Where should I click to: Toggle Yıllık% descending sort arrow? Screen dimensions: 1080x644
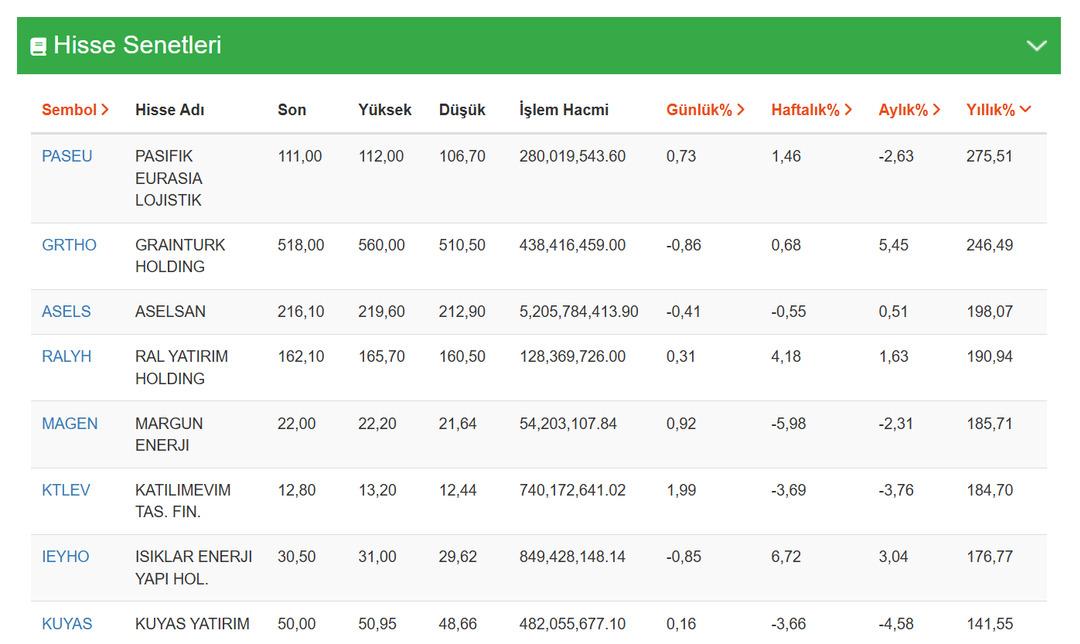pyautogui.click(x=1025, y=110)
